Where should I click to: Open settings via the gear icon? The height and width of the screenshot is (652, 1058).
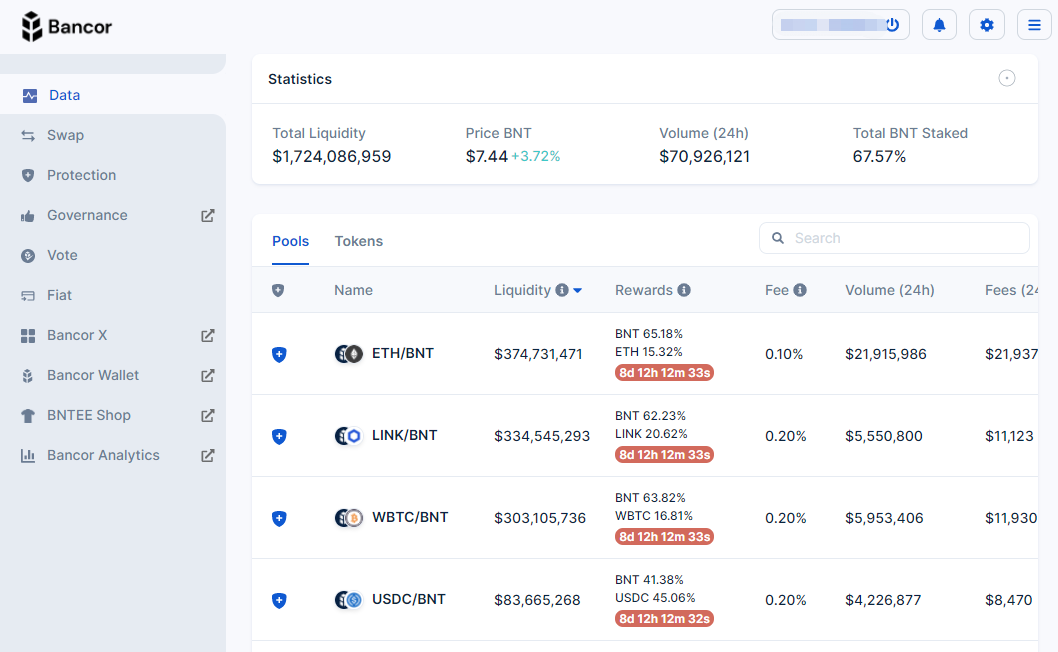[987, 25]
